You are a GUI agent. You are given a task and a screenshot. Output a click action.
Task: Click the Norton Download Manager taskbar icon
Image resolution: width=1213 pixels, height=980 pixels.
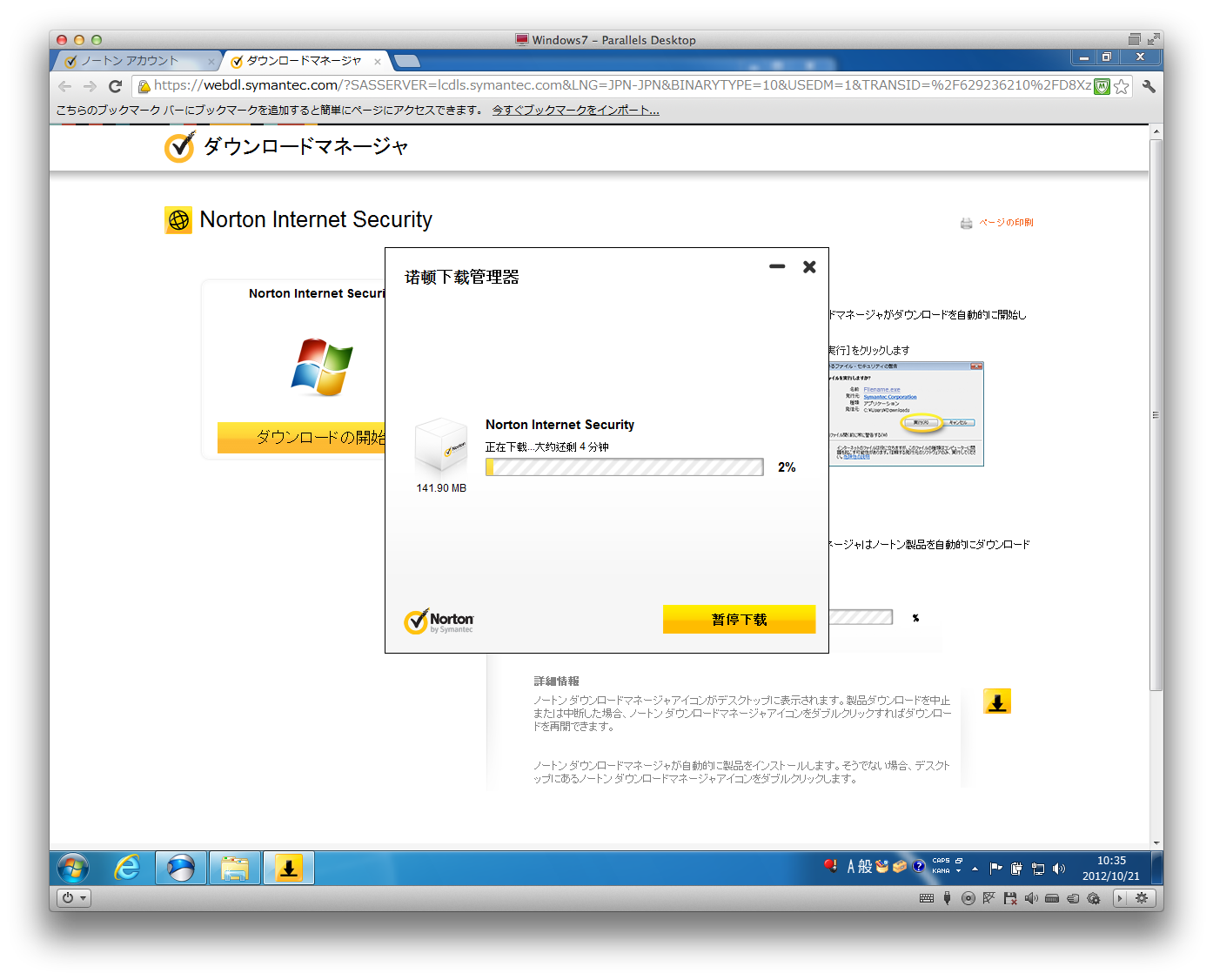[x=288, y=868]
